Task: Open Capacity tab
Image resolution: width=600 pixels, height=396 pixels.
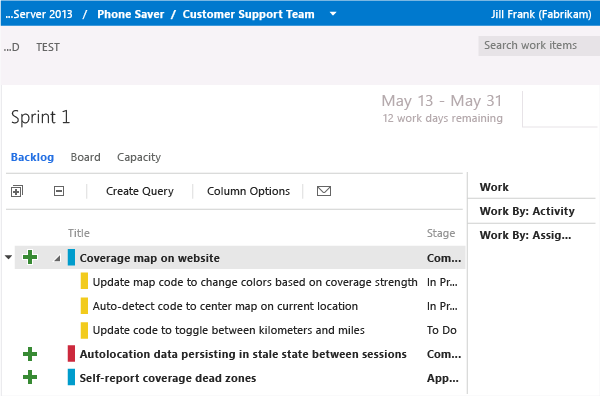Action: (x=139, y=157)
